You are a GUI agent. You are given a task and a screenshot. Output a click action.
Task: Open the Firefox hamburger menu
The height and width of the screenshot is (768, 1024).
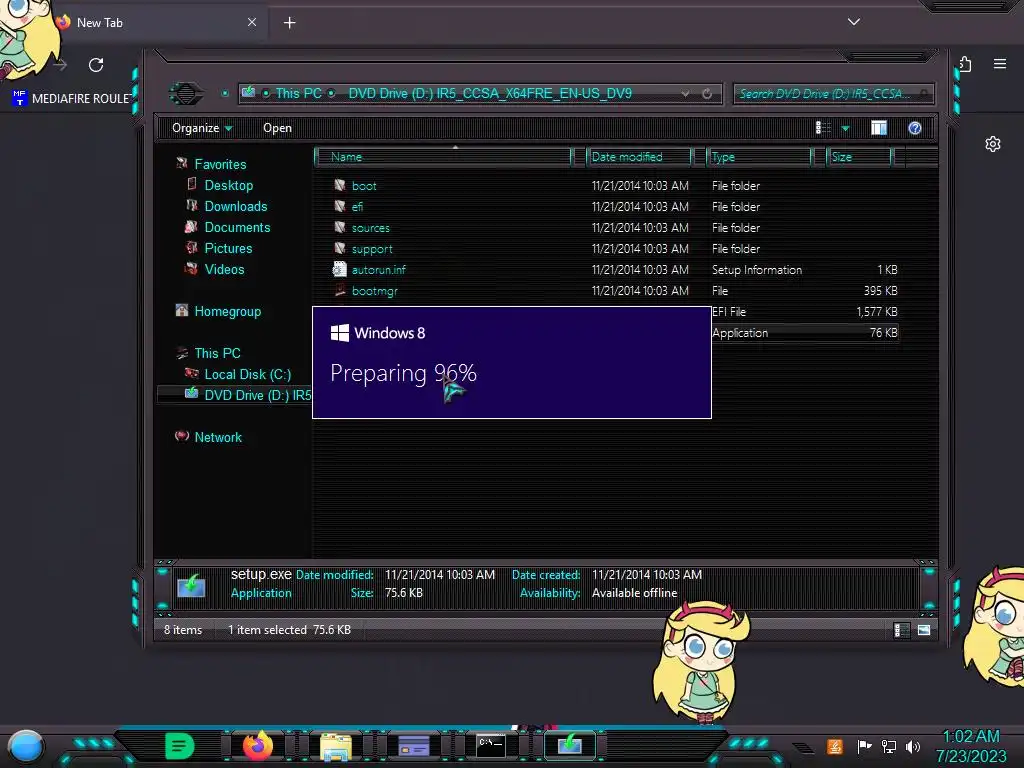click(x=1000, y=64)
